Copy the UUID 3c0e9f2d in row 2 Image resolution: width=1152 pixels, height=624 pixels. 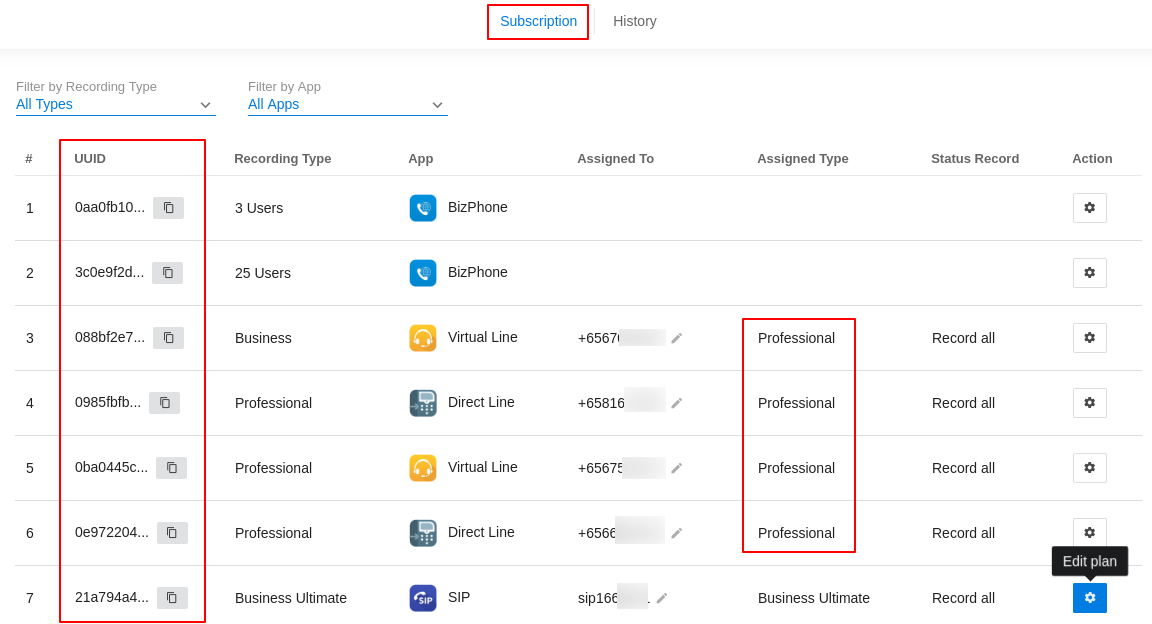pyautogui.click(x=168, y=273)
